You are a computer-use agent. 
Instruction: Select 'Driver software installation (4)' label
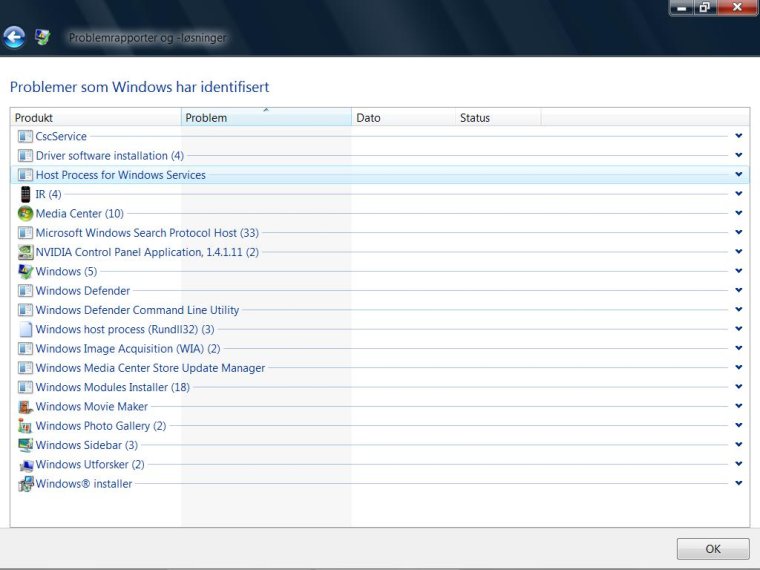pyautogui.click(x=110, y=156)
